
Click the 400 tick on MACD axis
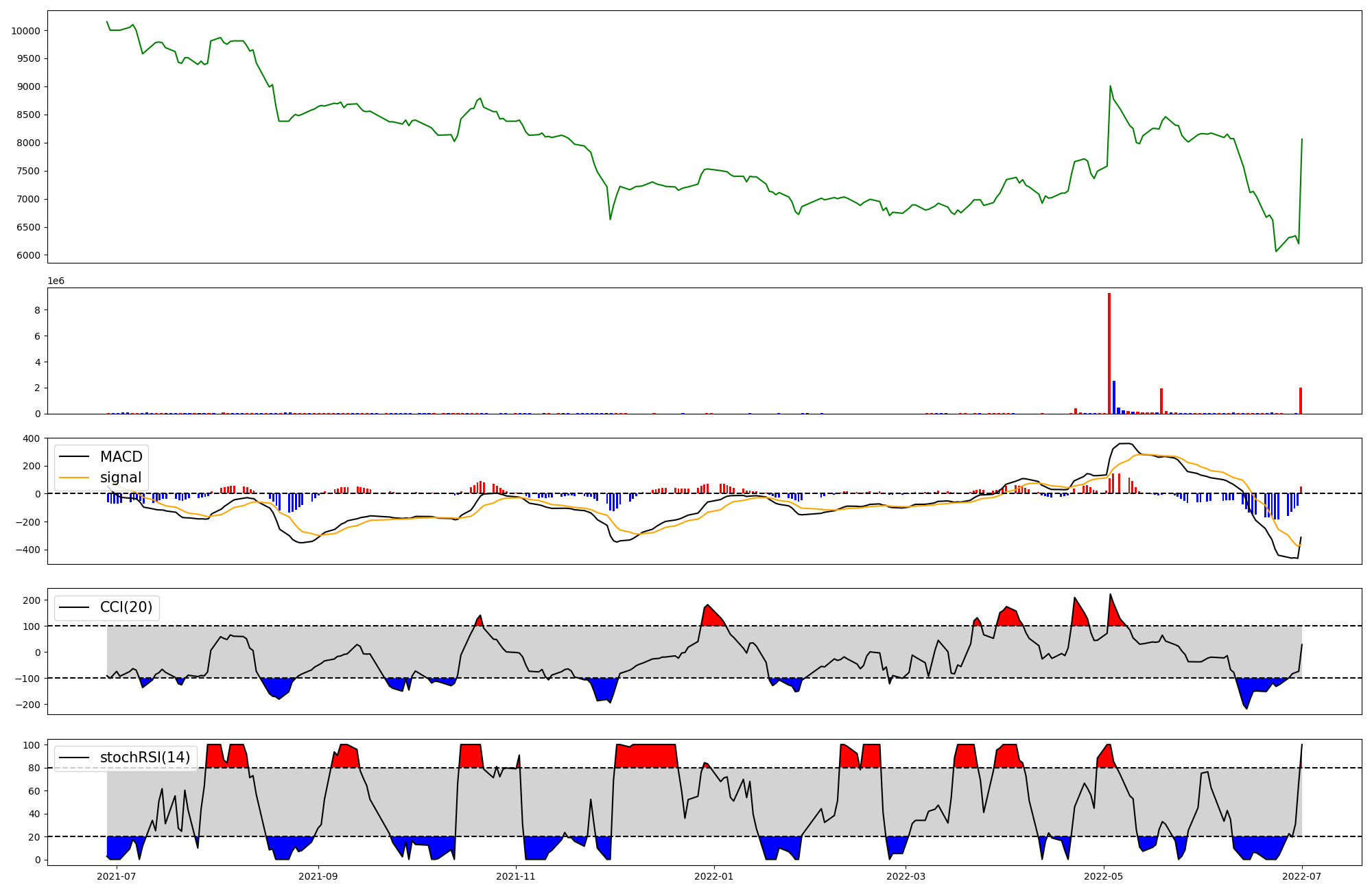click(31, 438)
